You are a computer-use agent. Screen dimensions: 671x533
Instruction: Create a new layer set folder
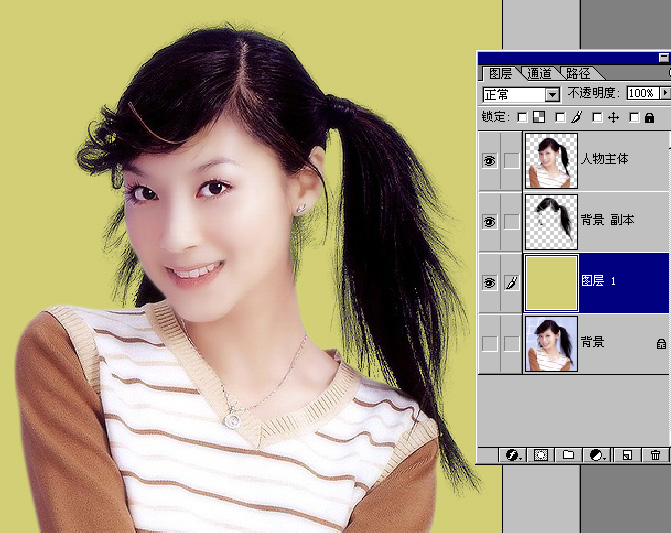click(569, 455)
